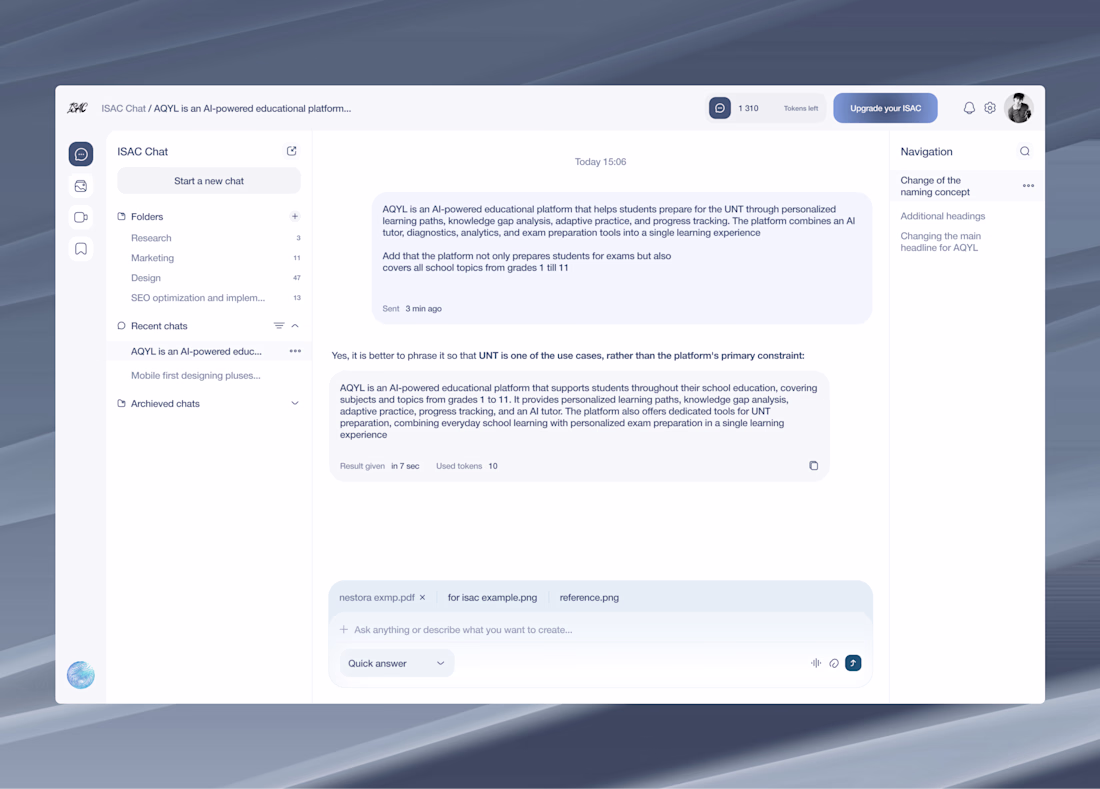
Task: Click the Folders section header
Action: pyautogui.click(x=147, y=217)
